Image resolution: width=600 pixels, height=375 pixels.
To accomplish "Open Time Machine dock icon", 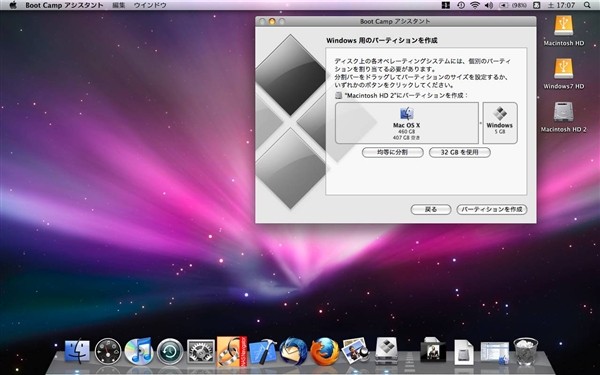I will coord(170,351).
